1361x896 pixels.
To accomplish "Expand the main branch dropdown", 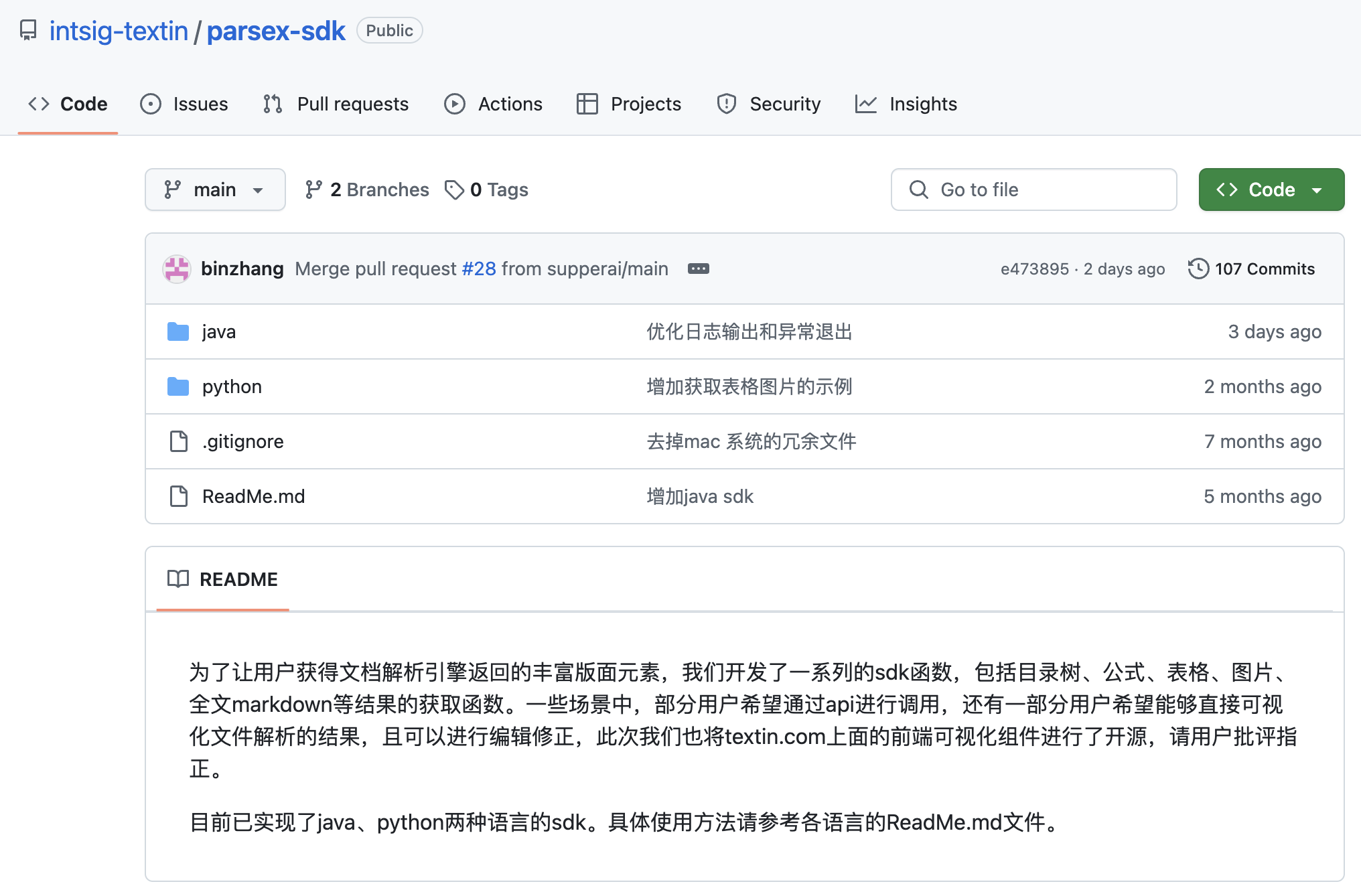I will [x=215, y=190].
